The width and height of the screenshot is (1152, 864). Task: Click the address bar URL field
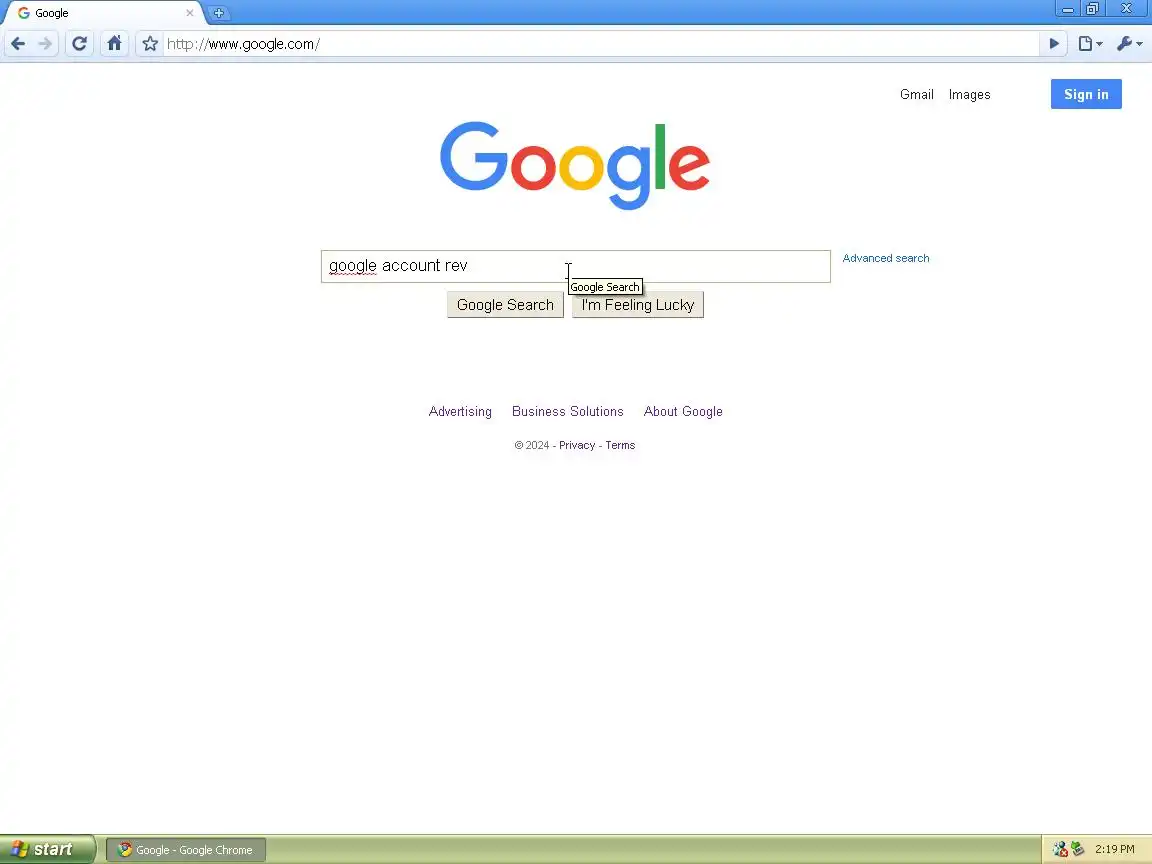(x=600, y=44)
